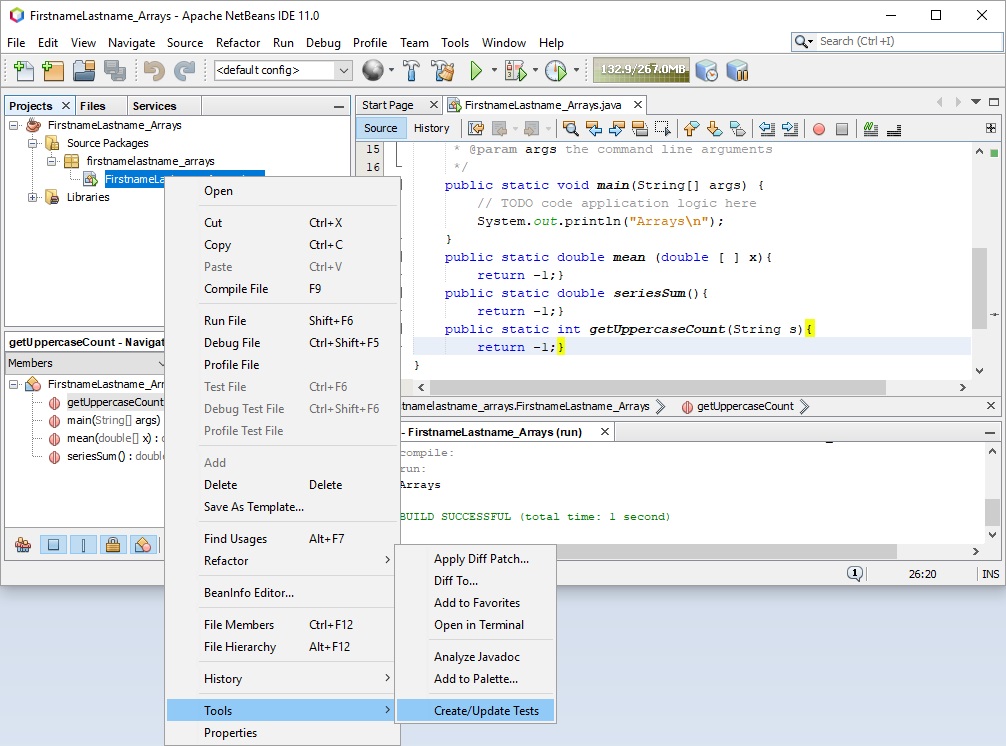
Task: Collapse the firstnamelastname_arrays package node
Action: [51, 161]
